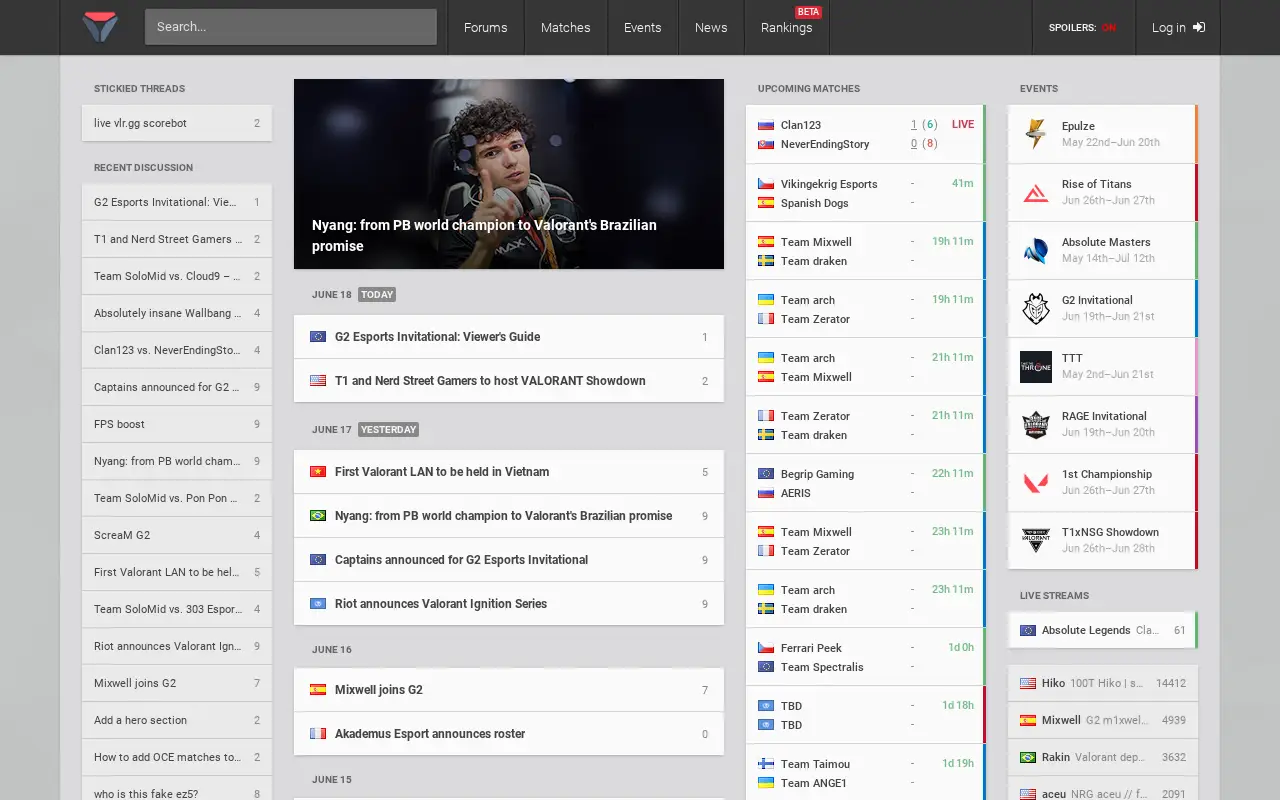Open the Events nav item
This screenshot has width=1280, height=800.
click(643, 27)
